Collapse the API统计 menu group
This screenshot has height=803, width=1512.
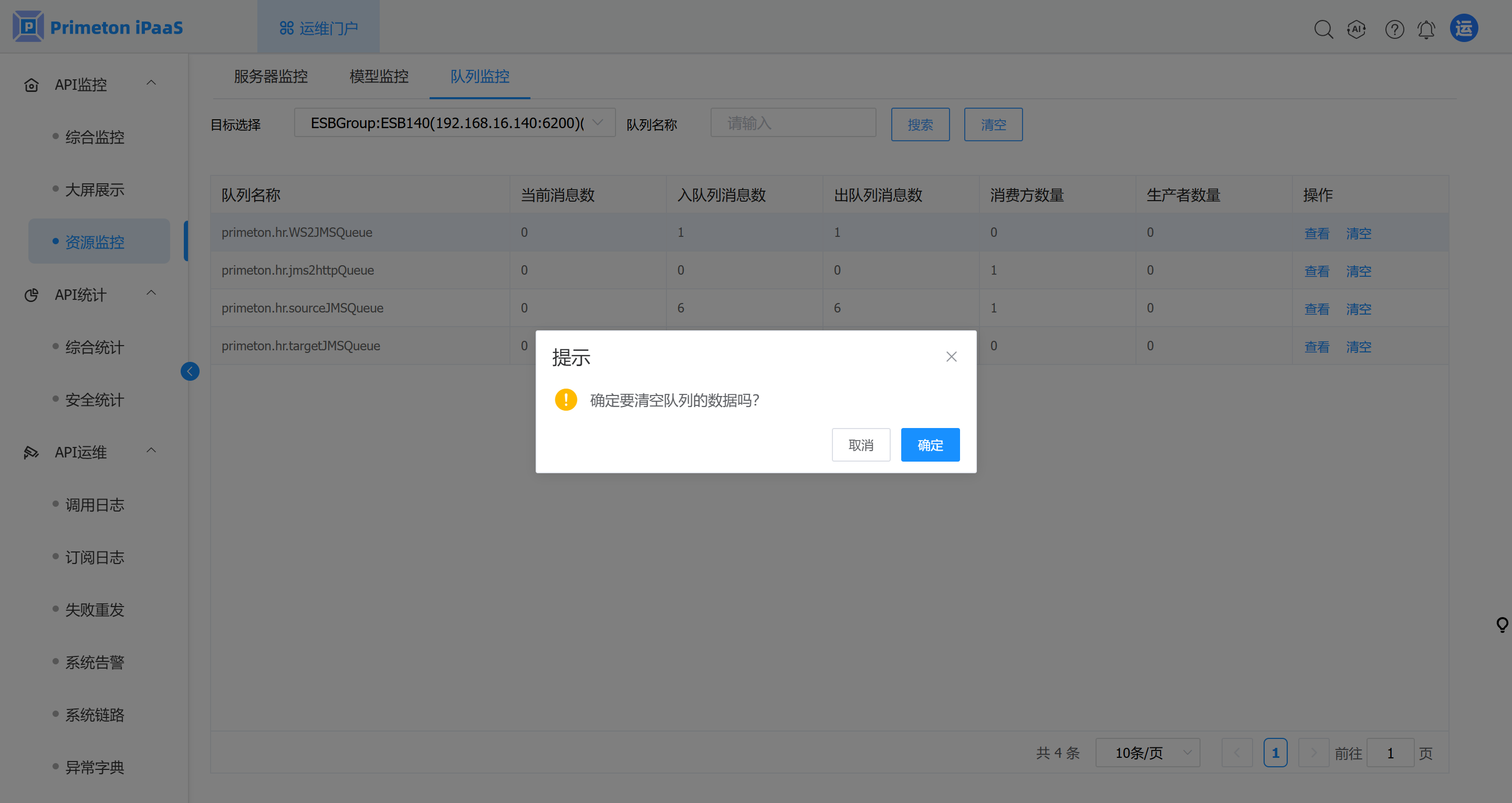(x=151, y=294)
